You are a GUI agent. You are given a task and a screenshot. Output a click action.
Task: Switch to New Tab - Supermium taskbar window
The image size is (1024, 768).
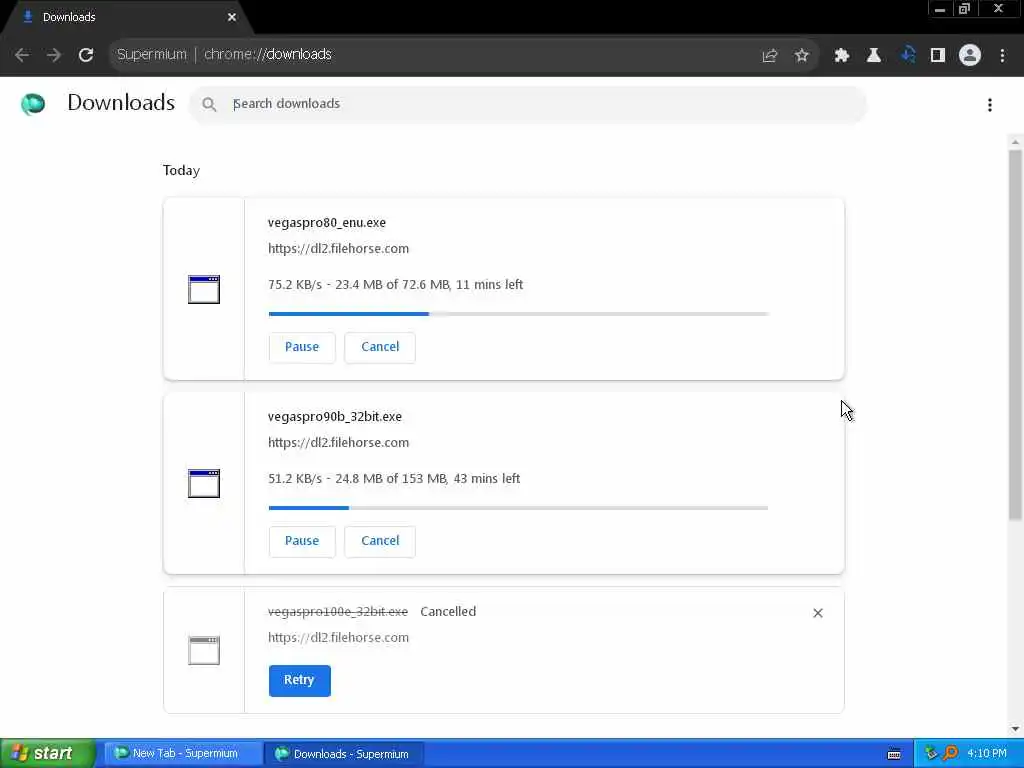point(182,754)
